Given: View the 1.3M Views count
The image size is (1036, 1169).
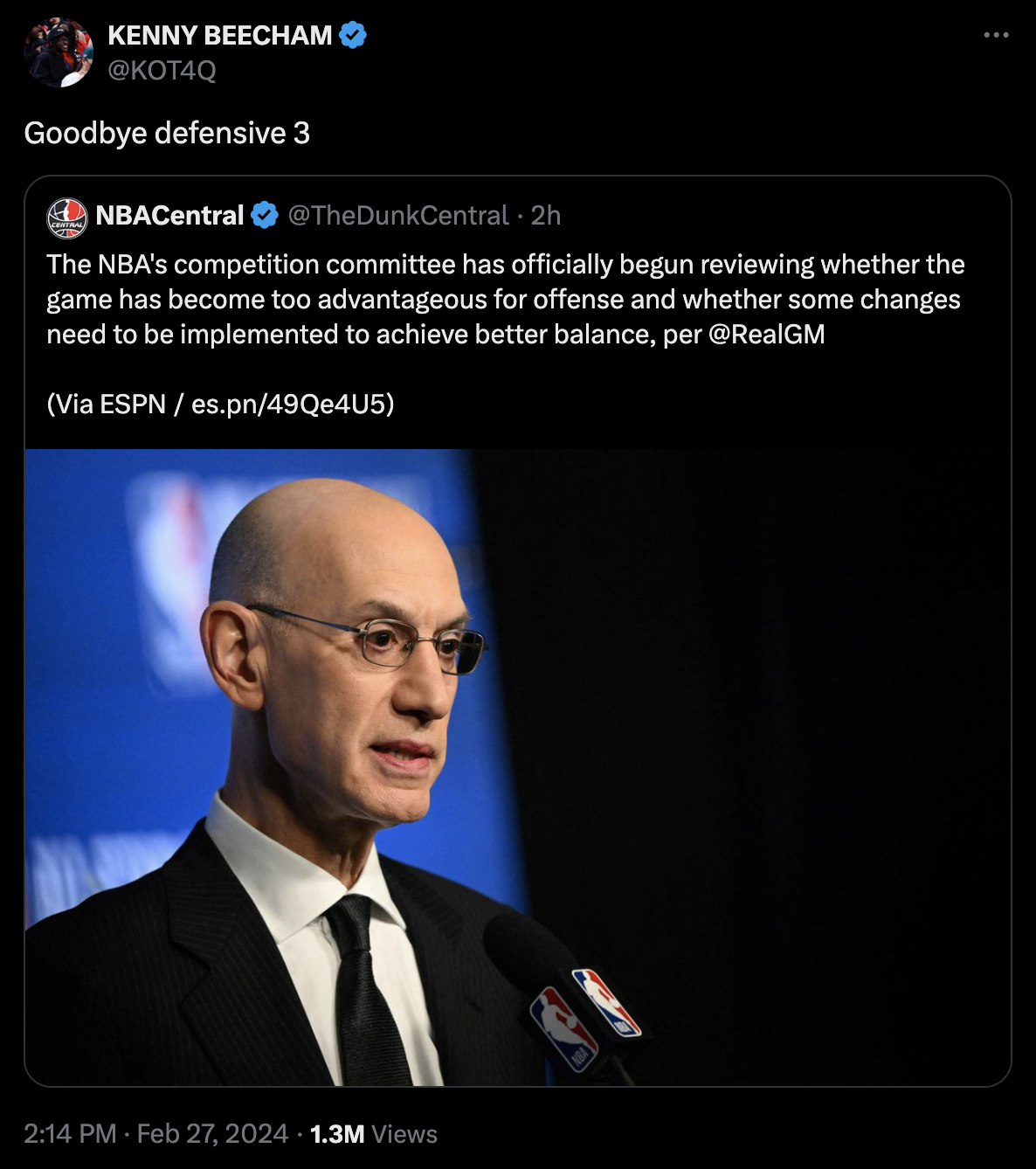Looking at the screenshot, I should click(374, 1133).
